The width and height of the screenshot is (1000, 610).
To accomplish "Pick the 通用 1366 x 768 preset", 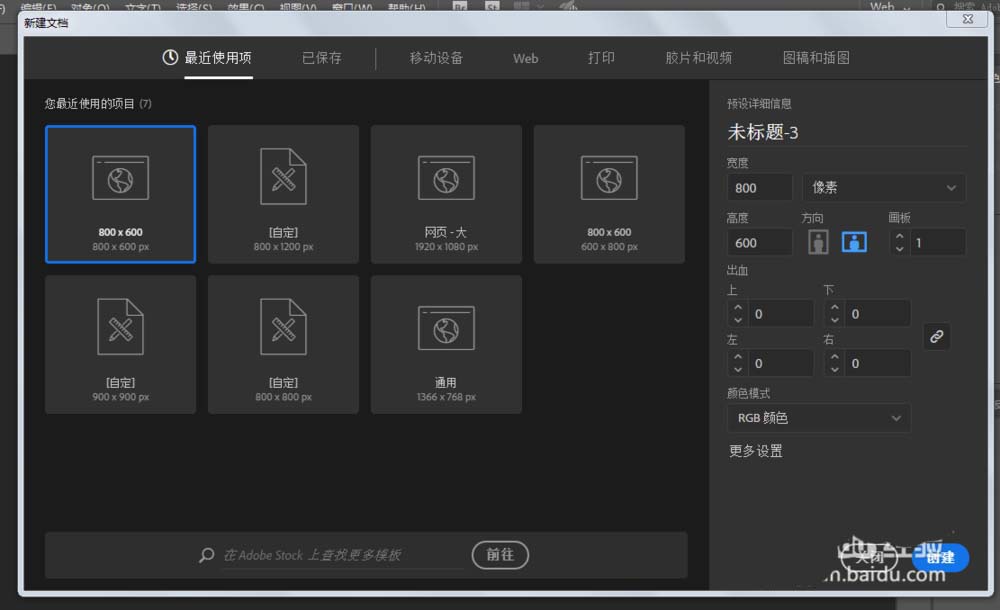I will click(x=446, y=345).
